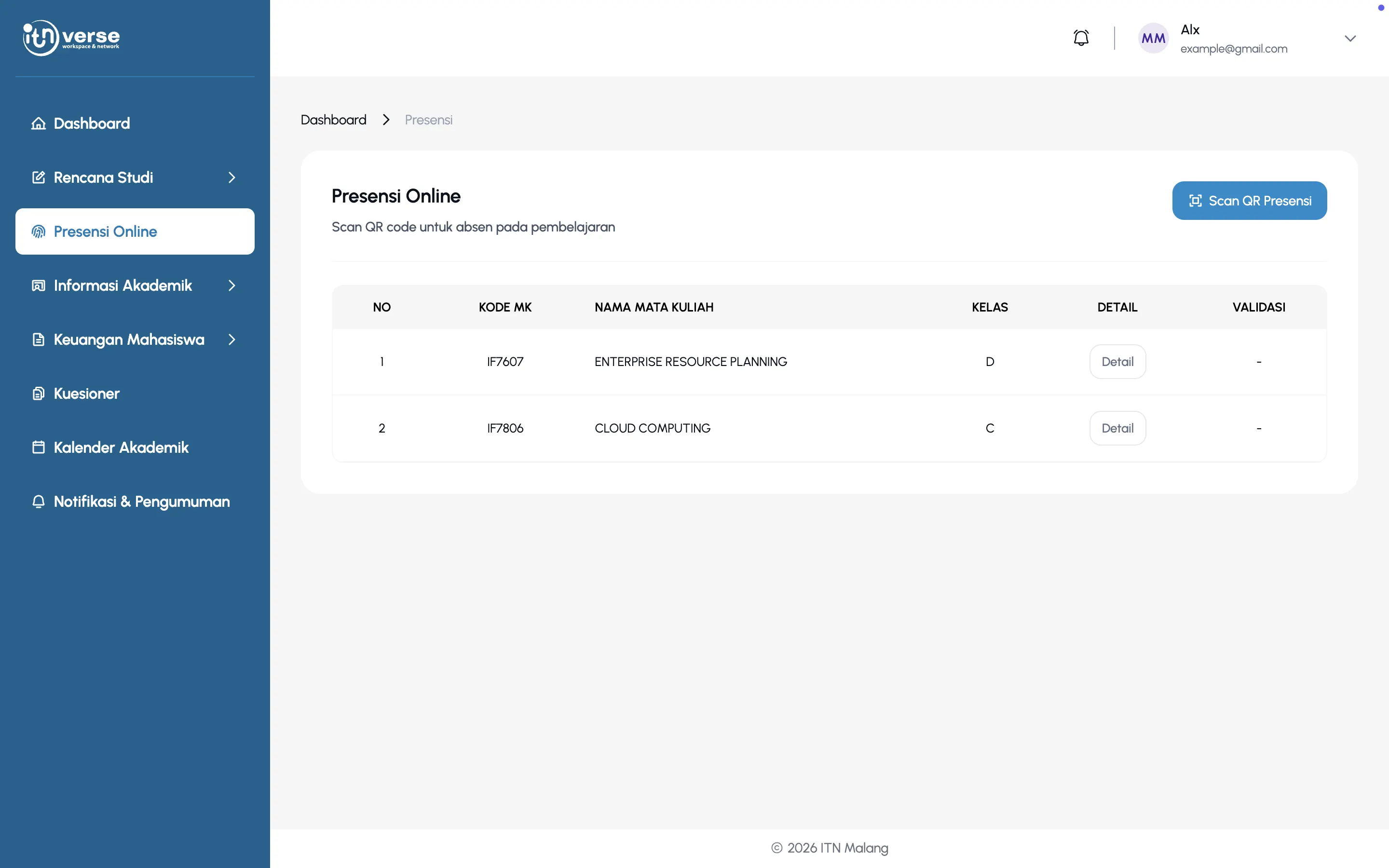Viewport: 1389px width, 868px height.
Task: Select Presensi Online in sidebar
Action: (135, 231)
